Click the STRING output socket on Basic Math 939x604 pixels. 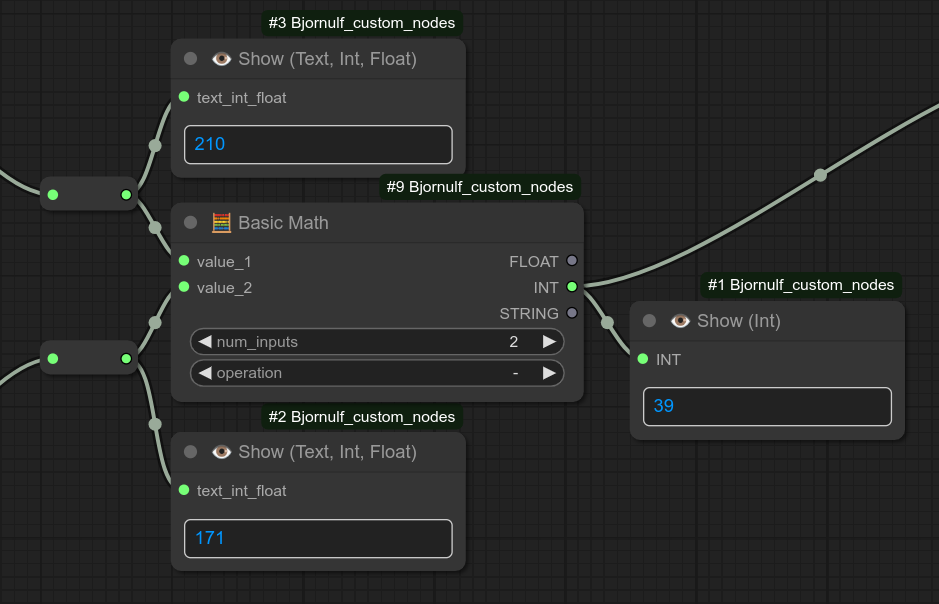click(x=572, y=313)
